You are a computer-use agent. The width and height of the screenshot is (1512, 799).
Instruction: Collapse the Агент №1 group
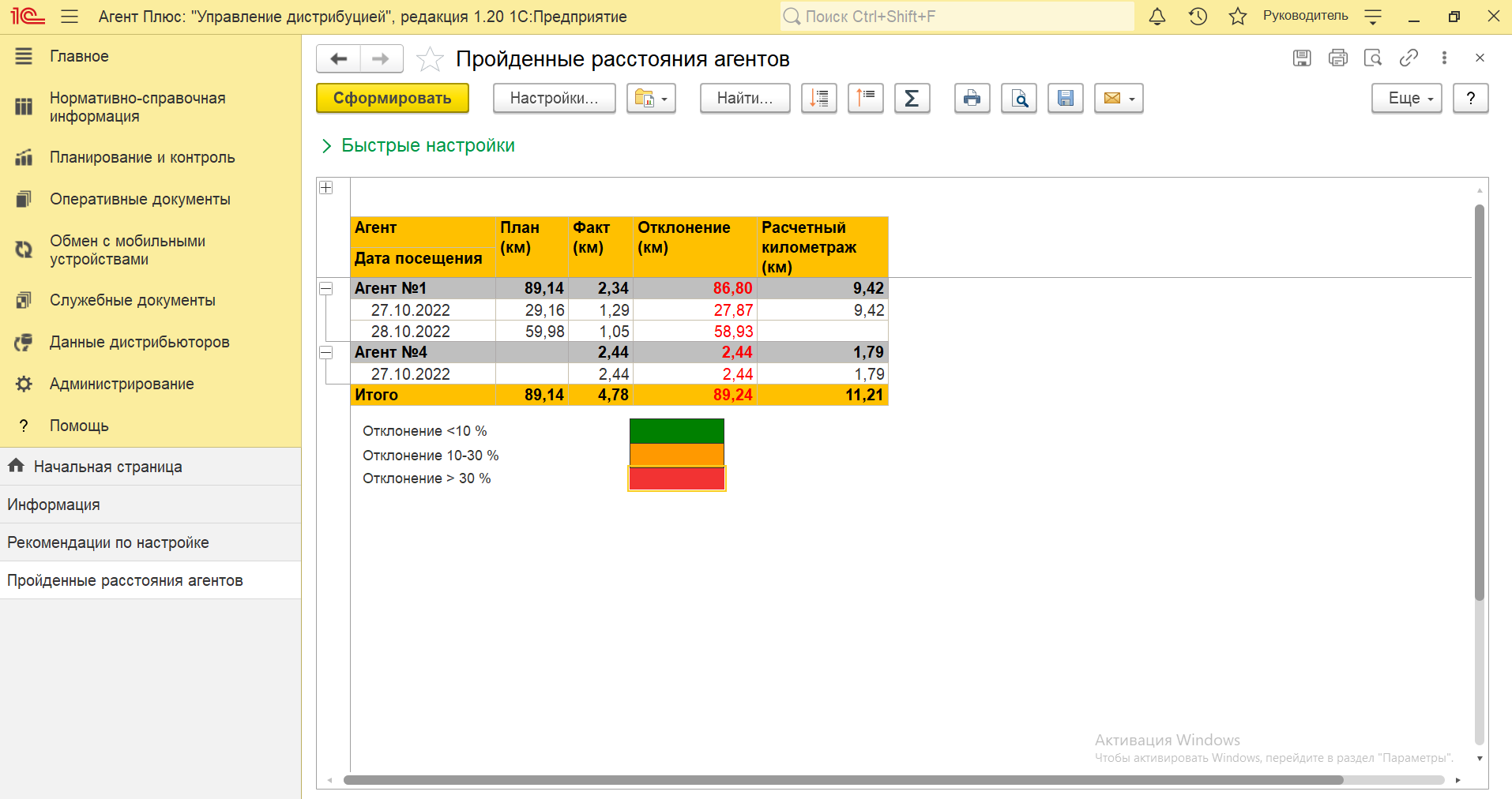pyautogui.click(x=325, y=289)
